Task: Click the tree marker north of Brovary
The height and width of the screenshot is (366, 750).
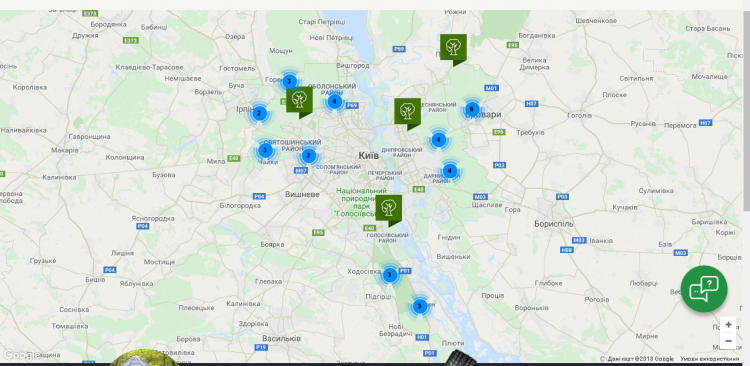Action: point(453,49)
